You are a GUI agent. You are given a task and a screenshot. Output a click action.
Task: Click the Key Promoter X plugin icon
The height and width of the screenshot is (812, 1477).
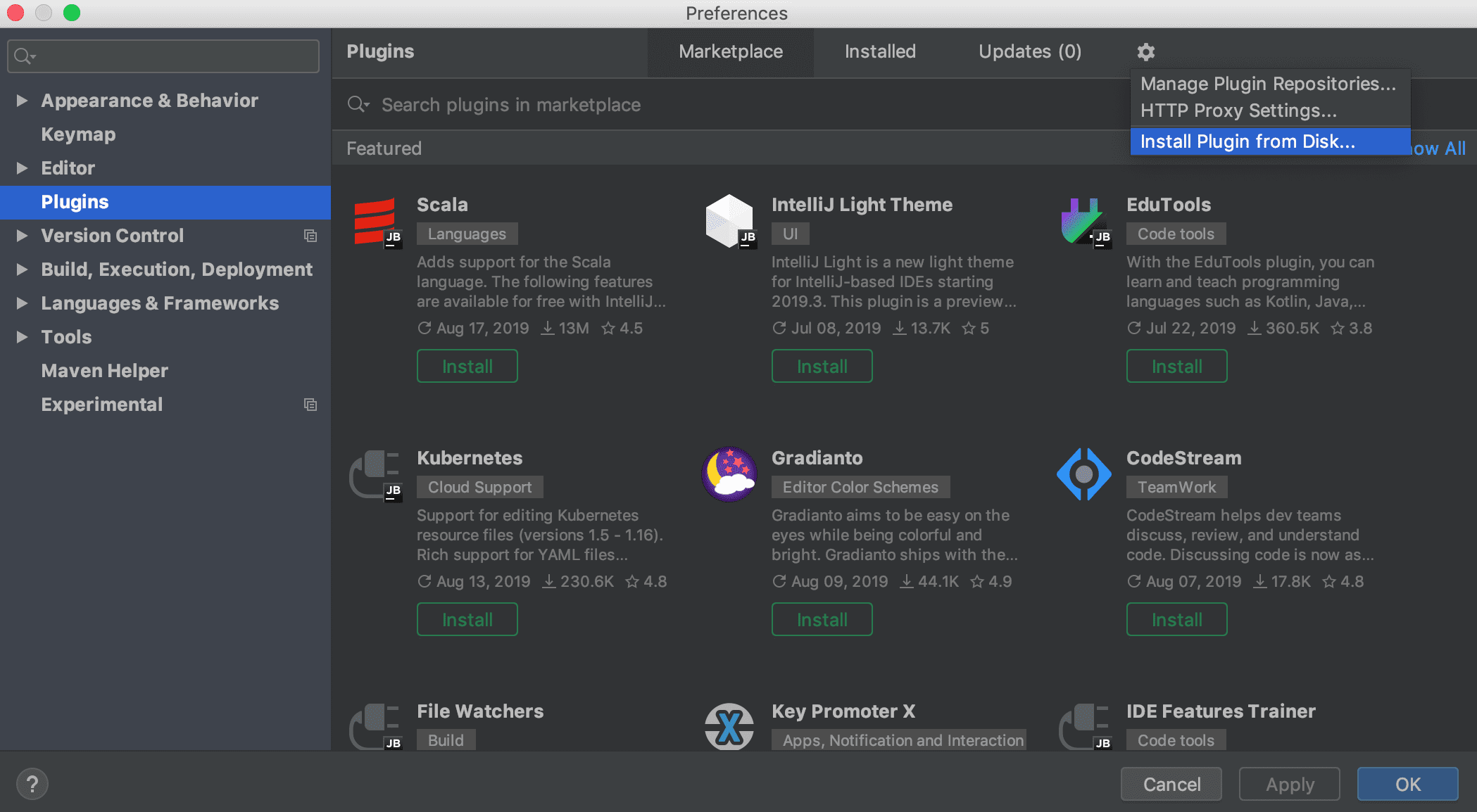point(729,726)
